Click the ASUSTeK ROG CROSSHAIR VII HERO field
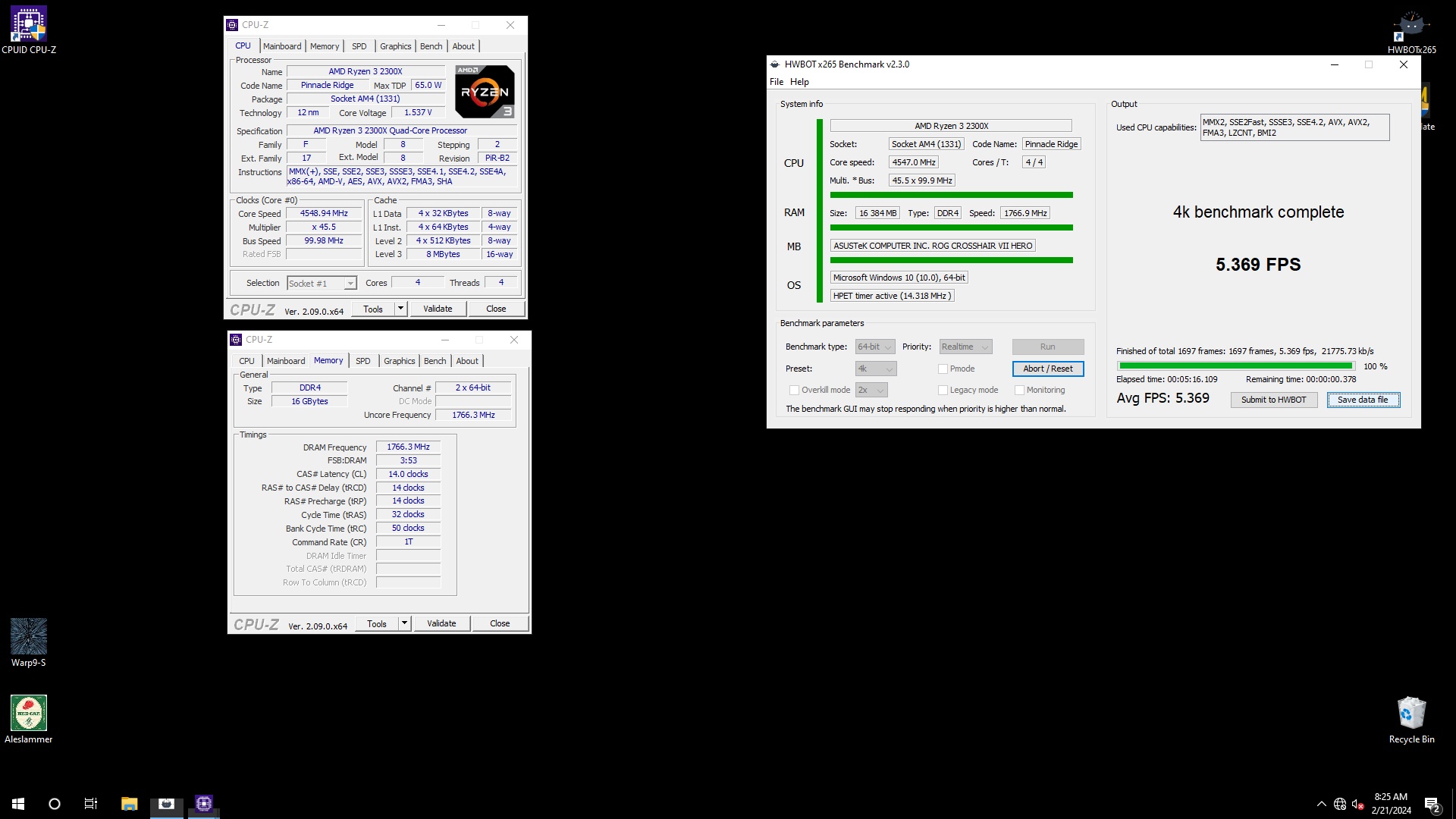The height and width of the screenshot is (819, 1456). 933,246
